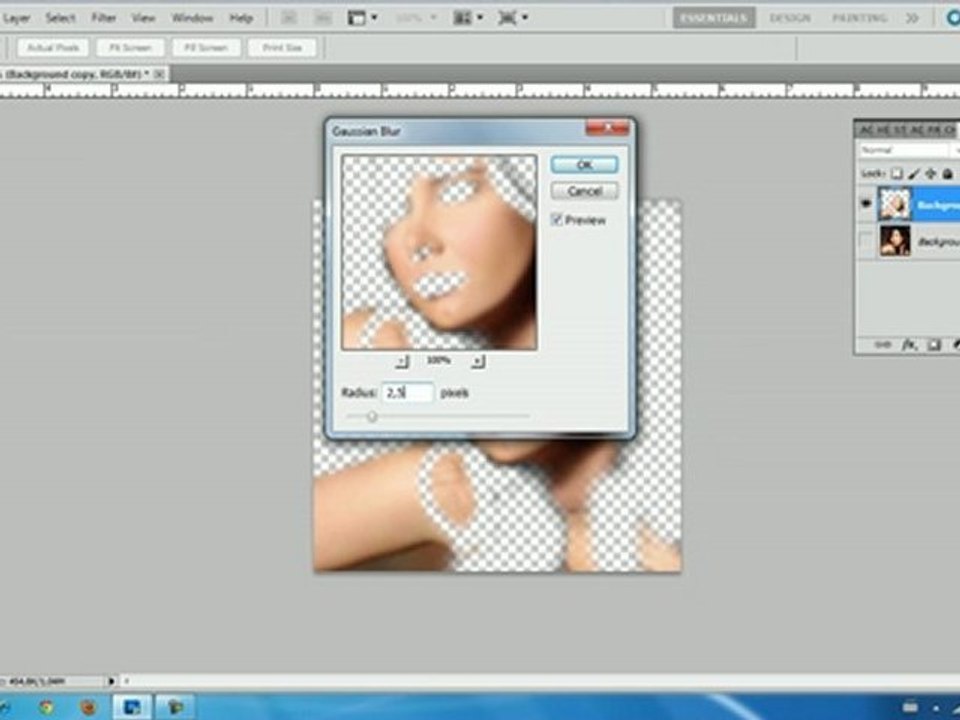This screenshot has width=960, height=720.
Task: Click the Gaussian Blur preview image
Action: (440, 252)
